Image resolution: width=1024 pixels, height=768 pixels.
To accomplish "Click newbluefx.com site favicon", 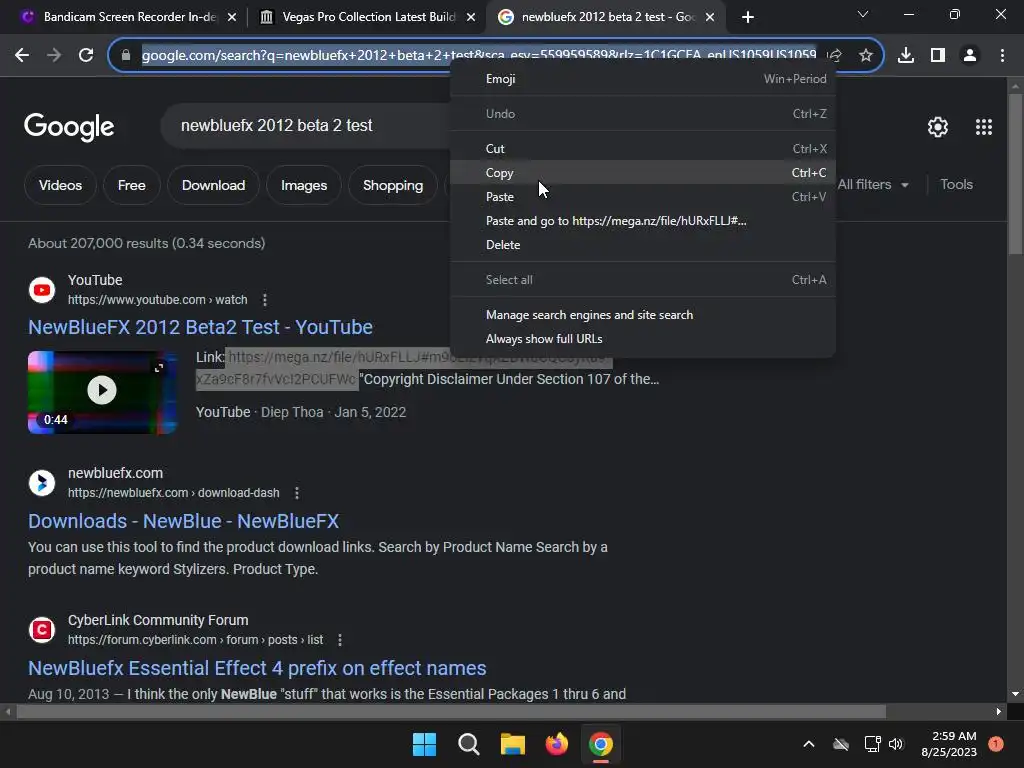I will click(42, 483).
